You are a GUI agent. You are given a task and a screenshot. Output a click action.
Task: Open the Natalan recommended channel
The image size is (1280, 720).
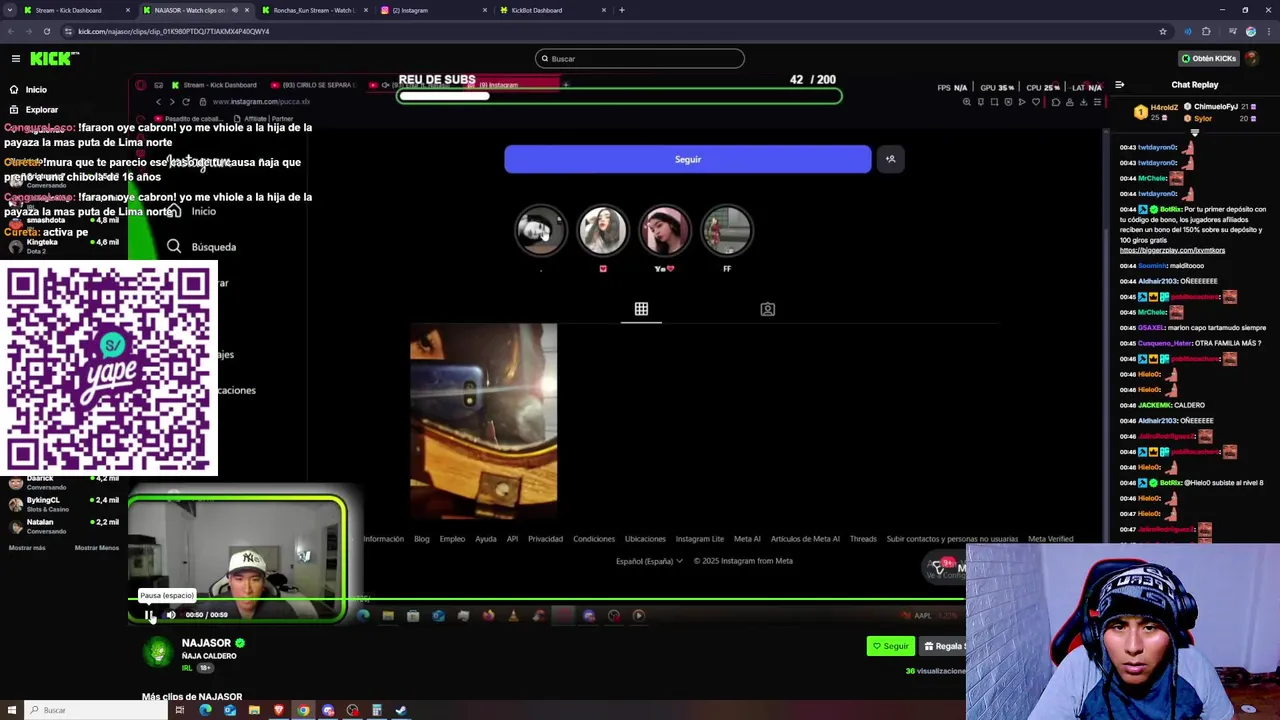coord(65,526)
